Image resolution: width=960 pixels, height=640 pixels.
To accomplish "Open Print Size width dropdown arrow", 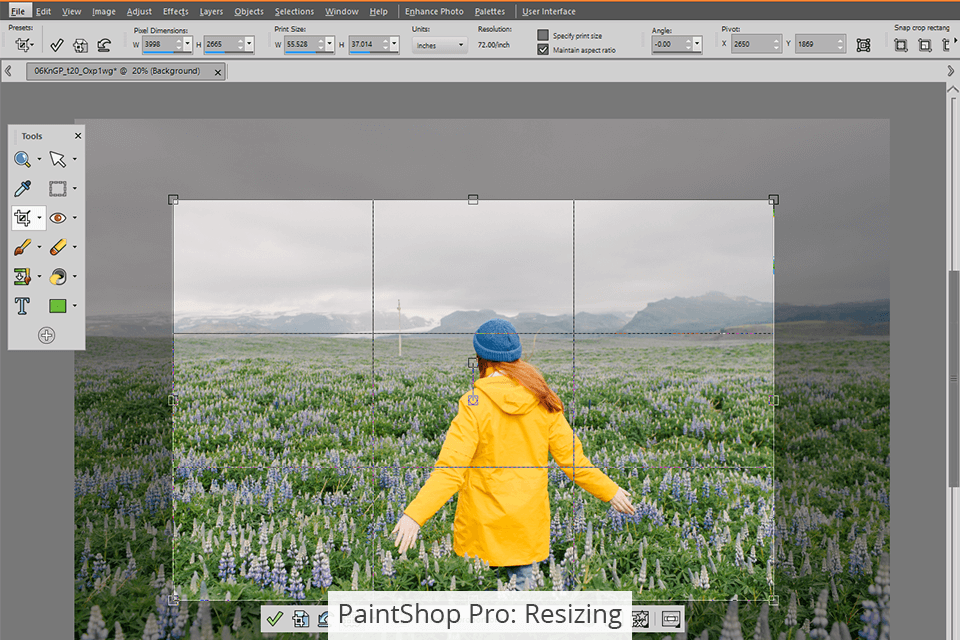I will tap(329, 44).
